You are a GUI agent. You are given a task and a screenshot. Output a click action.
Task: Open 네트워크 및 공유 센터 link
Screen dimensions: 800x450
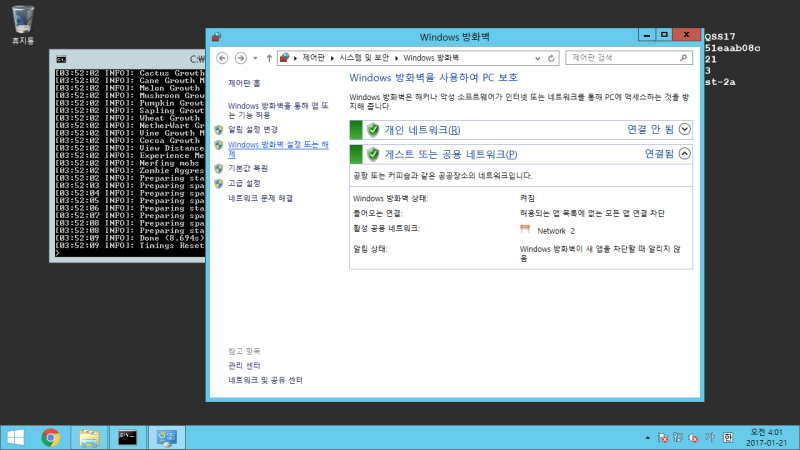(265, 380)
